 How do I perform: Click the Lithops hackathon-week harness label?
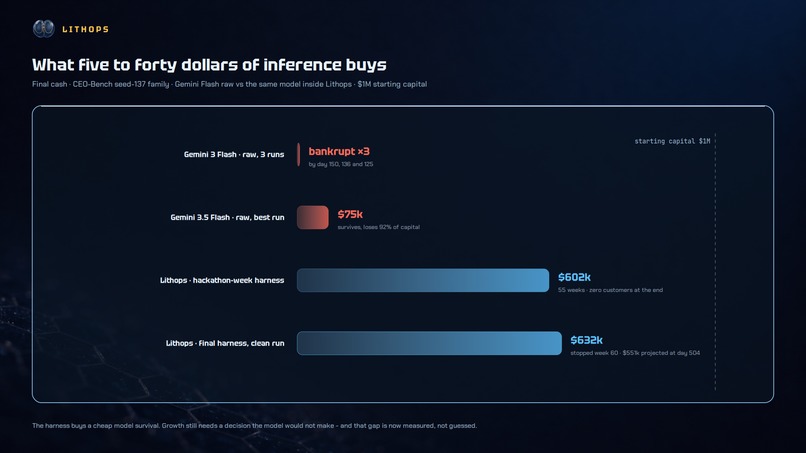pyautogui.click(x=222, y=280)
